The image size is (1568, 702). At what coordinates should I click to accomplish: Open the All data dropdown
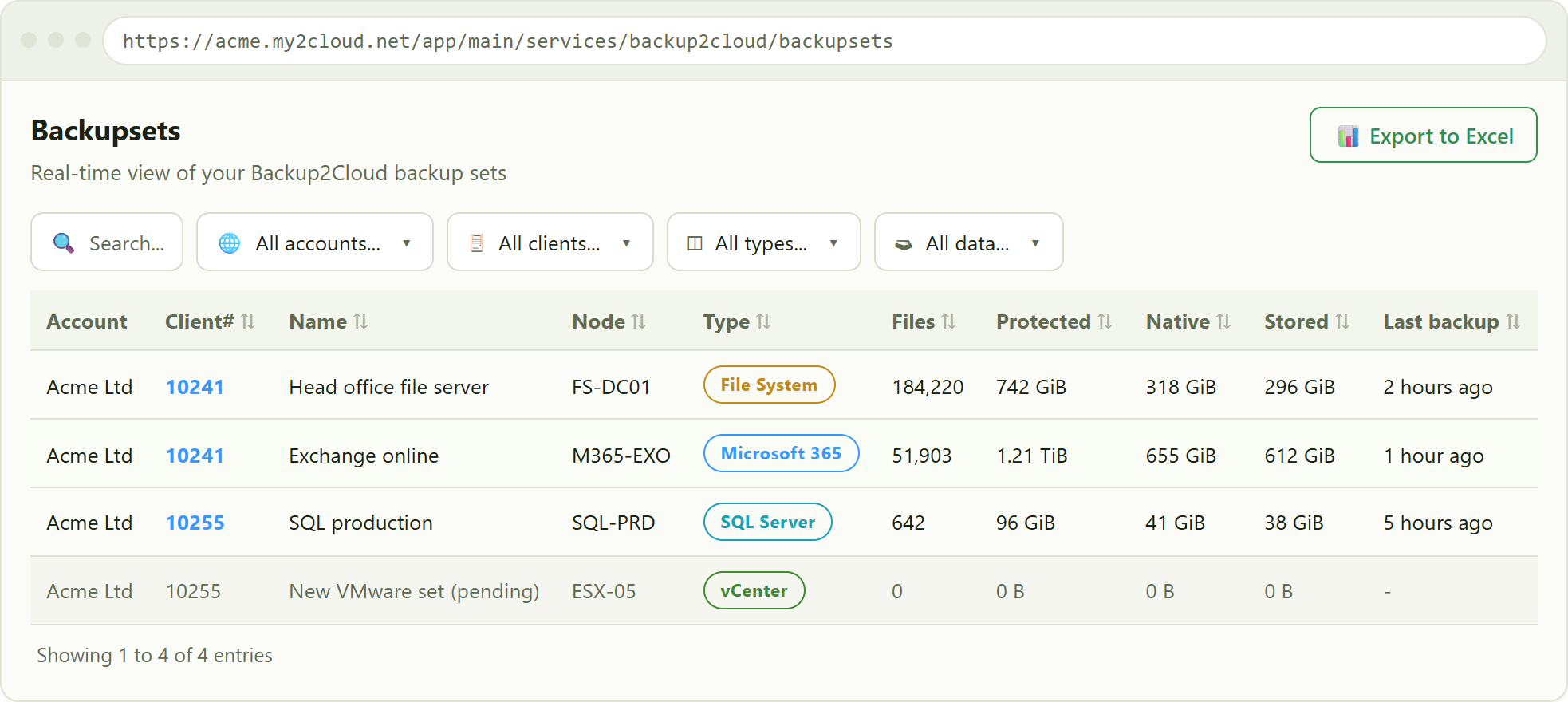(x=969, y=242)
